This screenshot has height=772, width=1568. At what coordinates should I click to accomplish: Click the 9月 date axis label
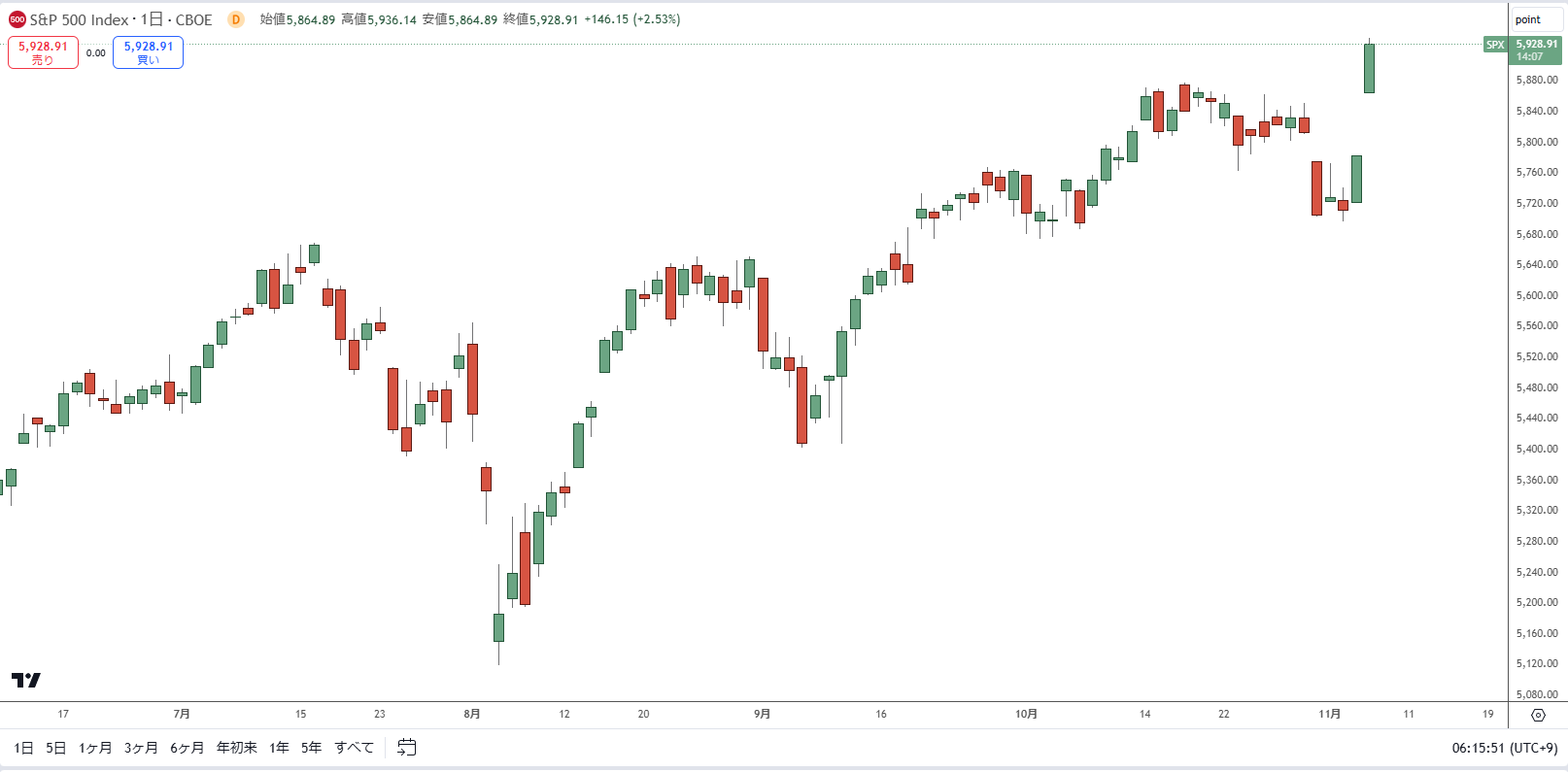click(x=763, y=714)
